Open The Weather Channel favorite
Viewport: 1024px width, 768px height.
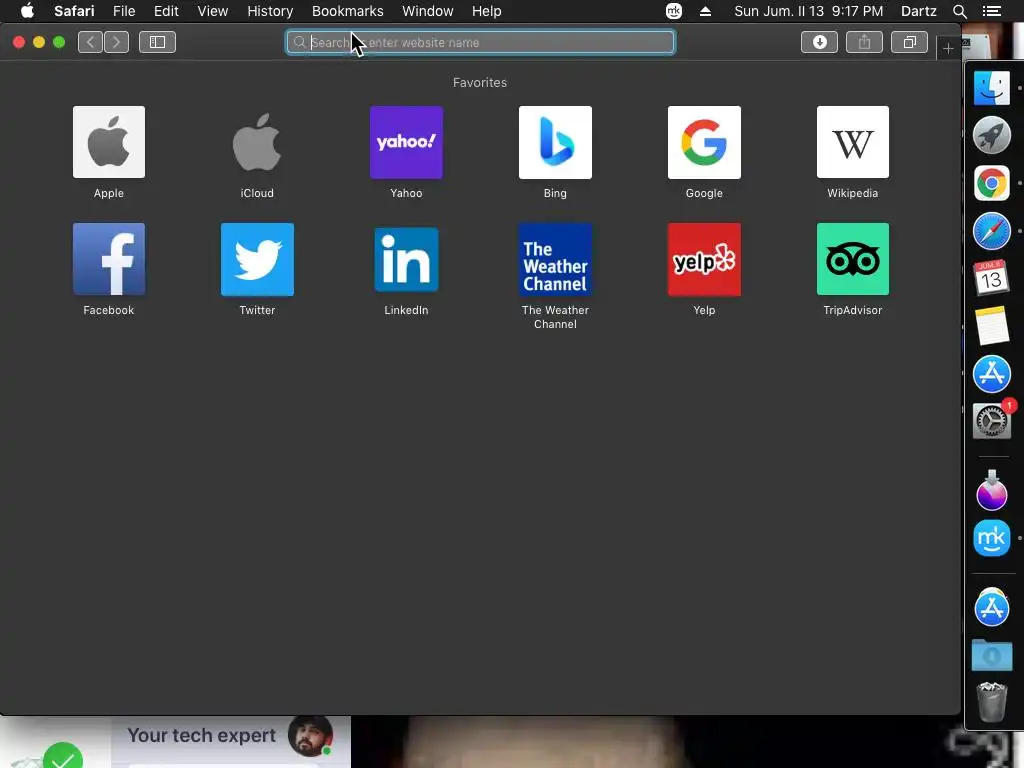[x=555, y=259]
